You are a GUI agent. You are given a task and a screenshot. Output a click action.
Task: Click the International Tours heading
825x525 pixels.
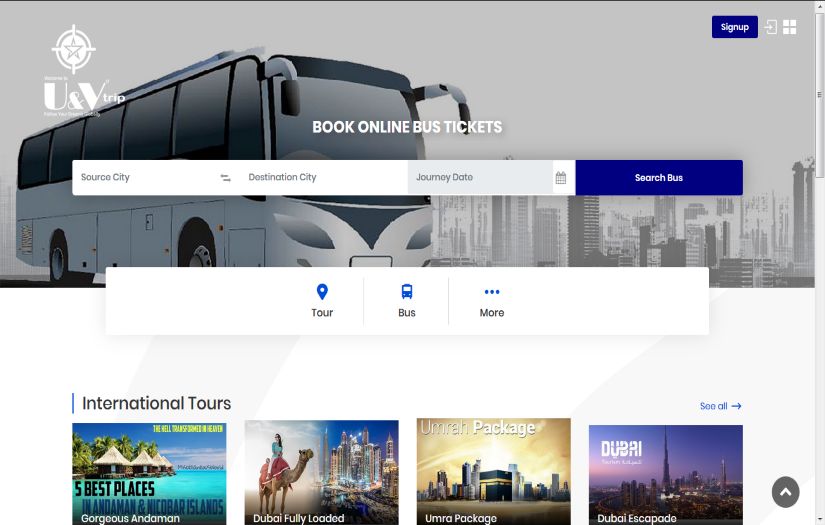click(x=156, y=403)
